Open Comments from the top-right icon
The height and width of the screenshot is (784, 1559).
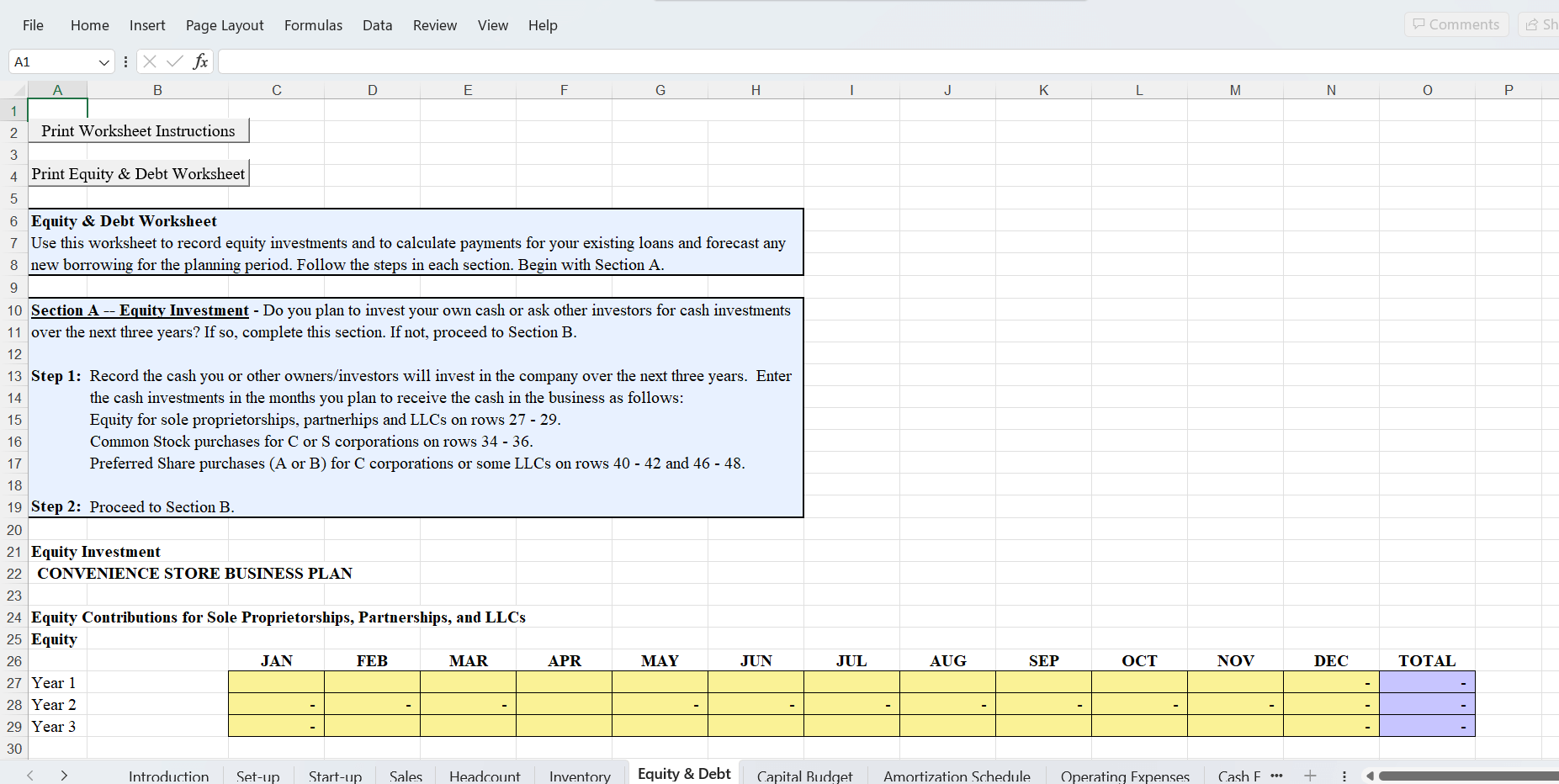click(1456, 24)
